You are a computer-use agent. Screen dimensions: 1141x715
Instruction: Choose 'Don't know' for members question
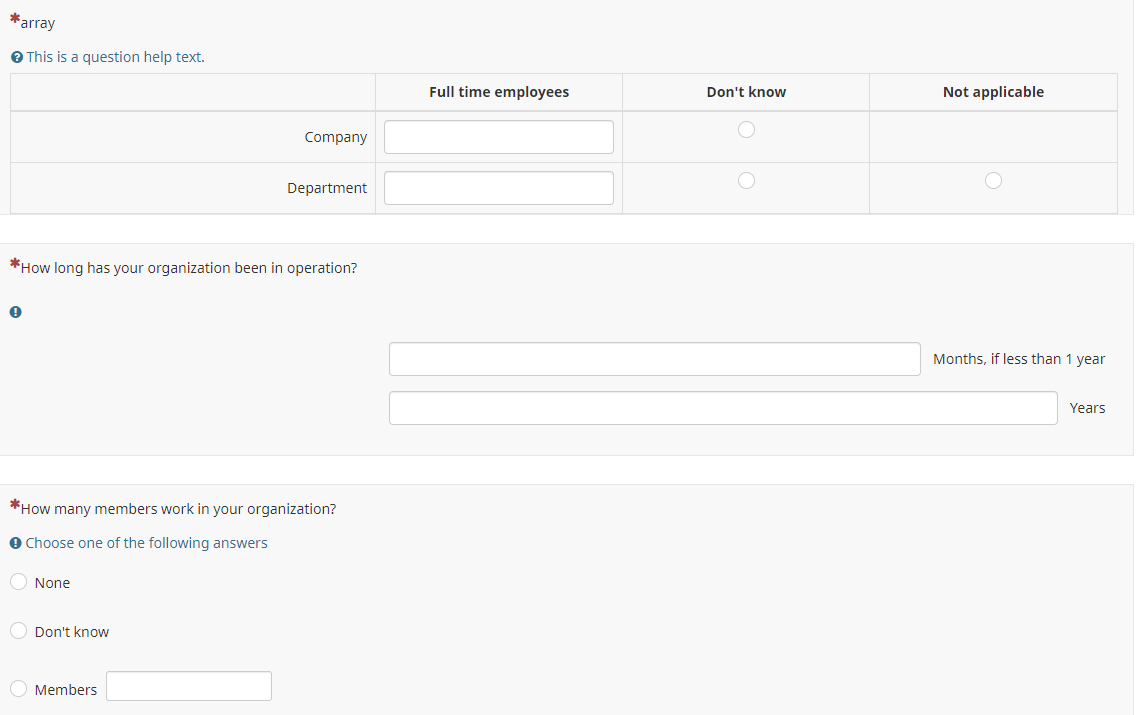pos(19,631)
